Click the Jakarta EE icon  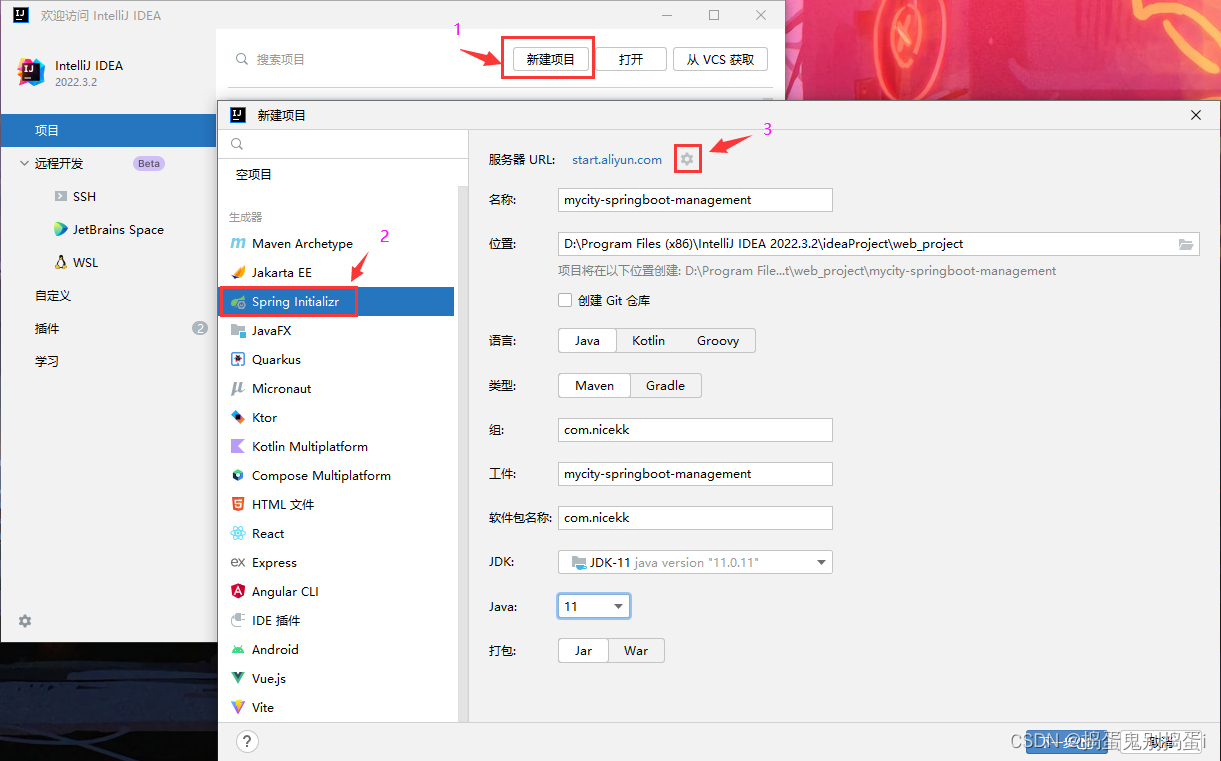tap(238, 272)
